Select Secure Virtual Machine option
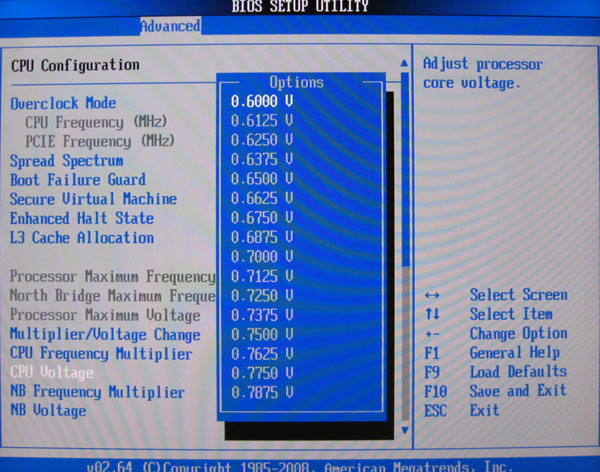Viewport: 600px width, 472px height. (x=93, y=199)
